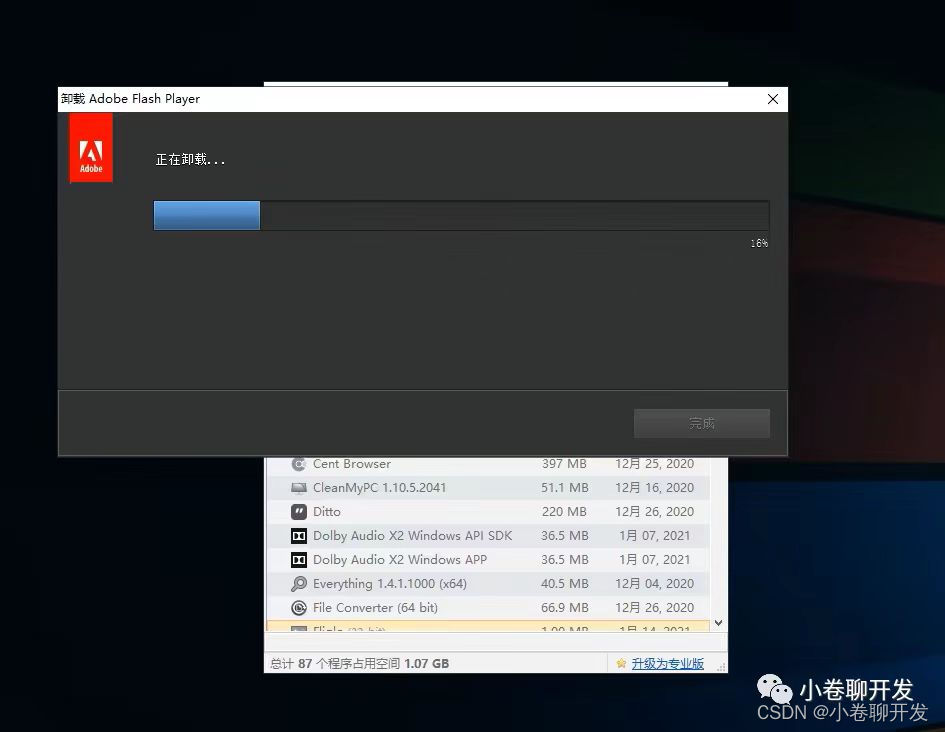
Task: Click the 66.9 MB size of File Converter
Action: click(564, 608)
